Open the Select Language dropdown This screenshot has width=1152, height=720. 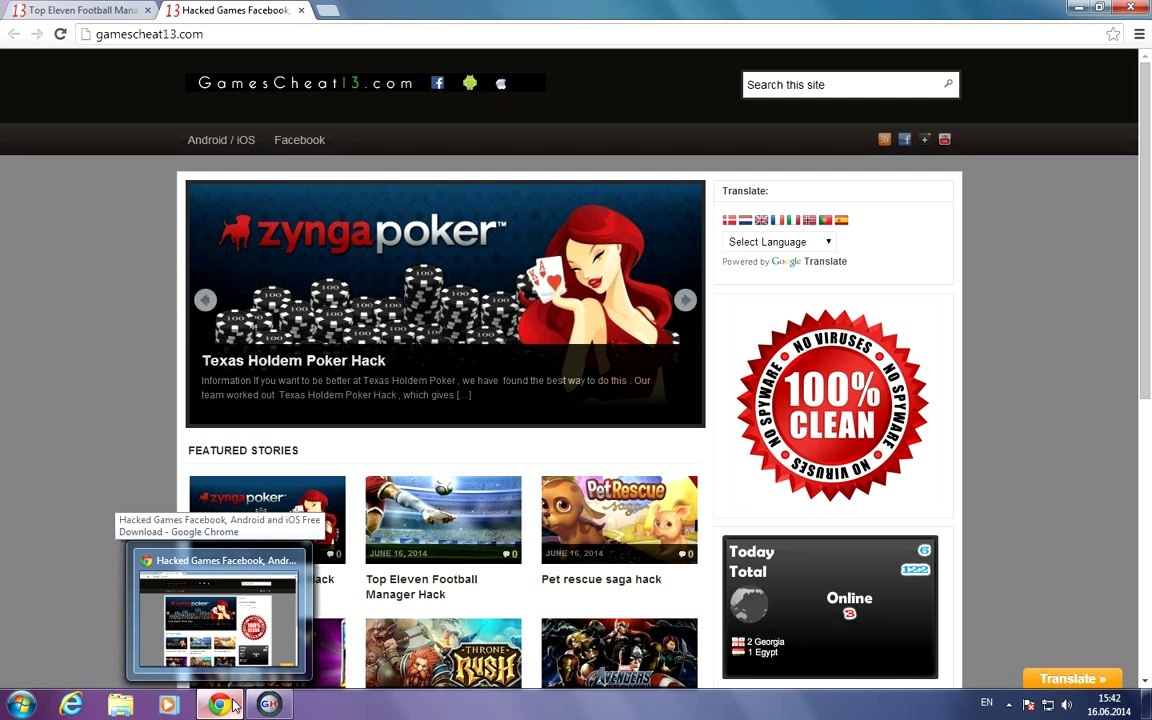[x=780, y=242]
